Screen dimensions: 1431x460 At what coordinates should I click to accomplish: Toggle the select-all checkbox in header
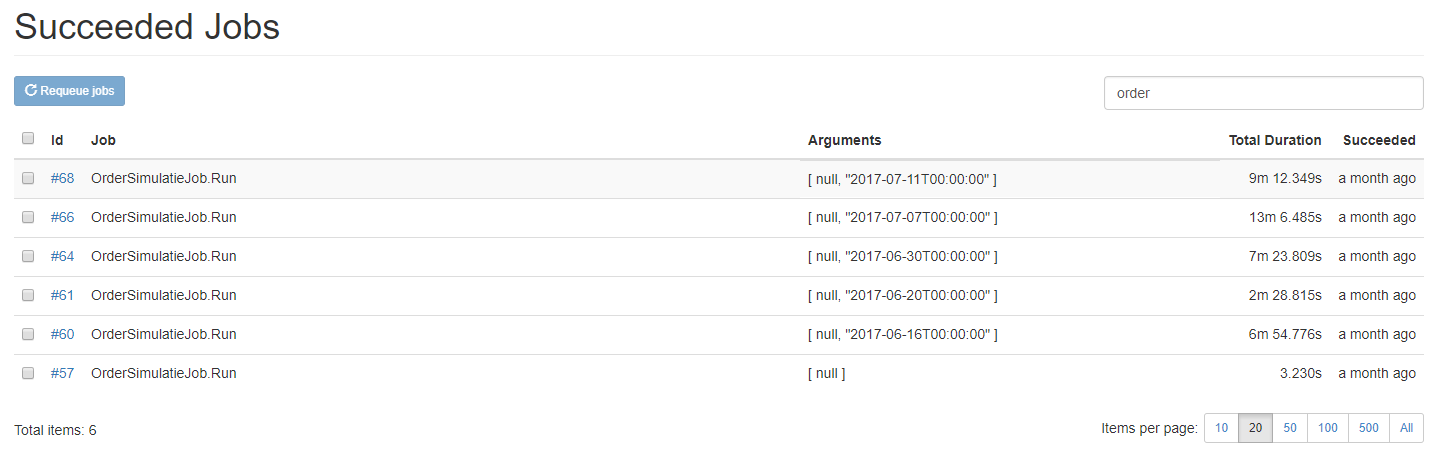[x=28, y=139]
